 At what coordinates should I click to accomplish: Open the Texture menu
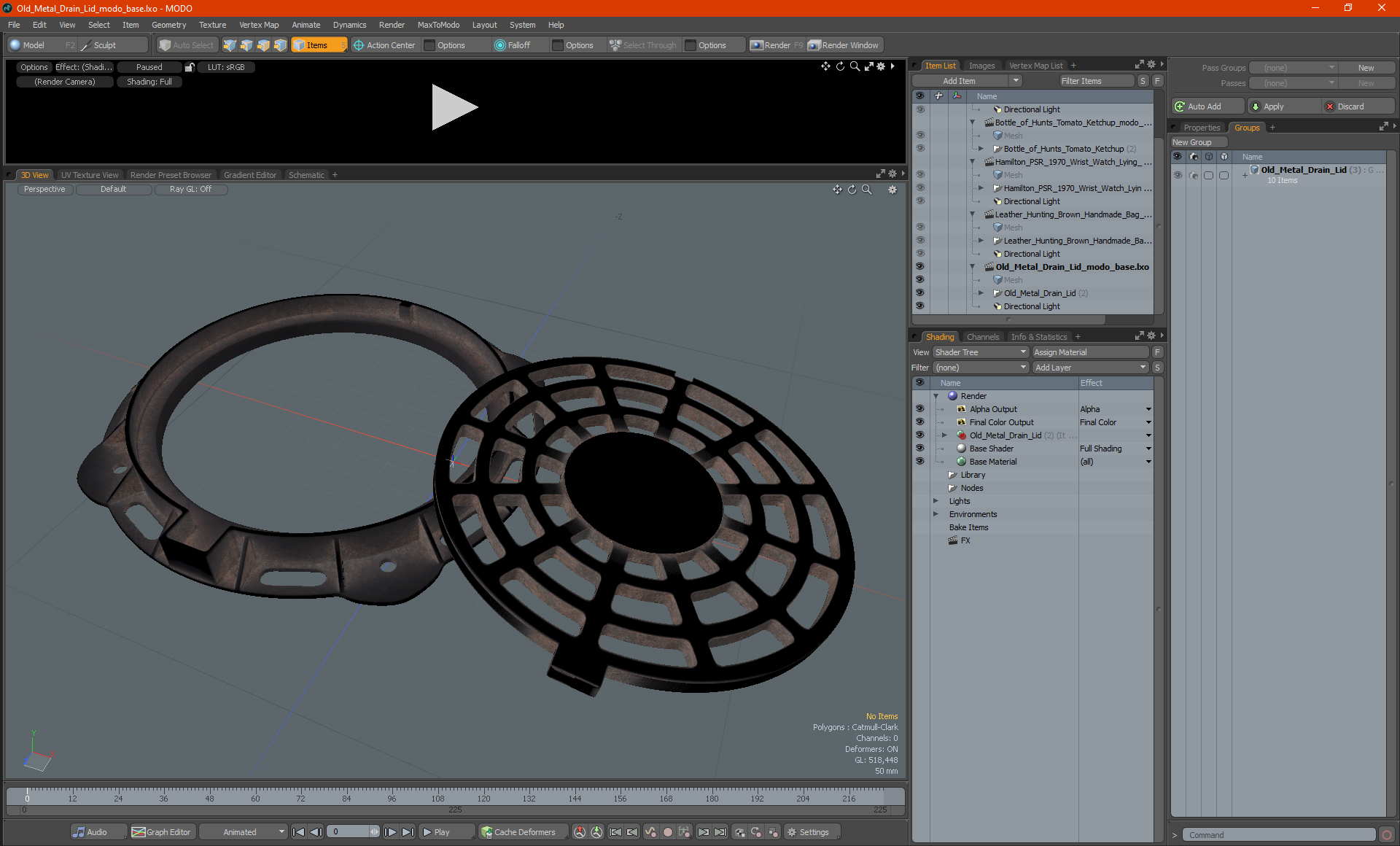pyautogui.click(x=212, y=25)
